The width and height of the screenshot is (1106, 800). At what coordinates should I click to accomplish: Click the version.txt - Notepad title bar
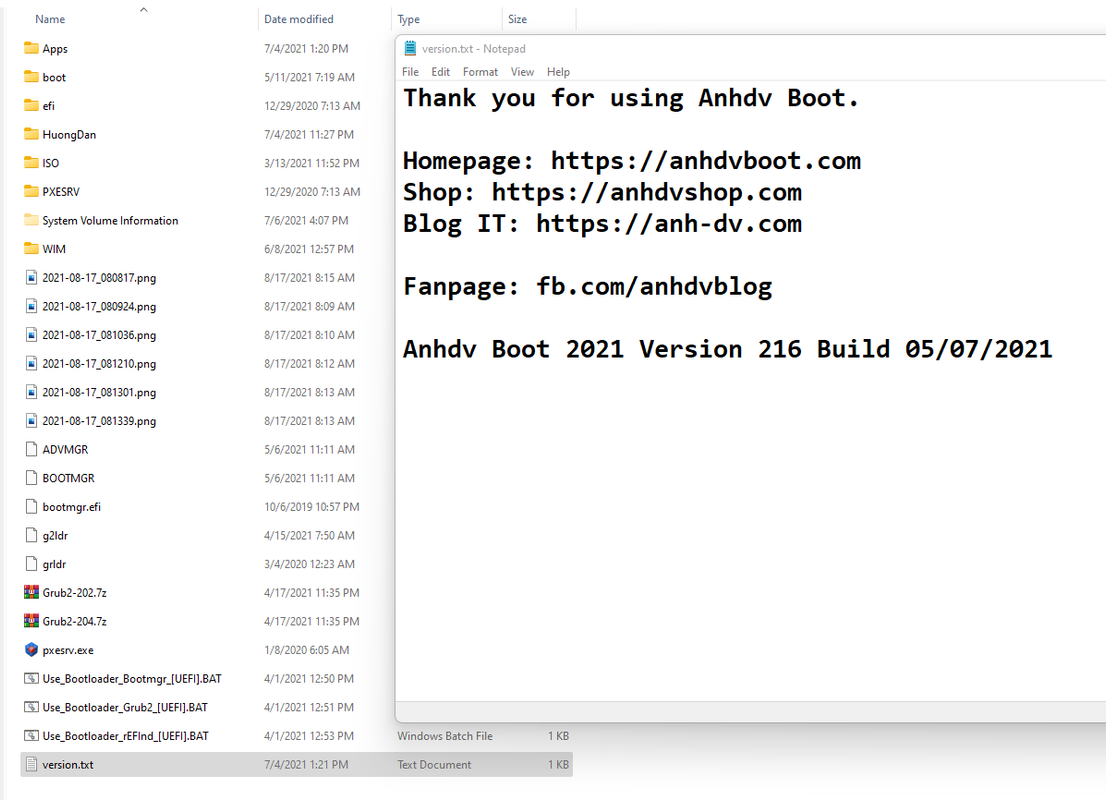click(x=750, y=49)
